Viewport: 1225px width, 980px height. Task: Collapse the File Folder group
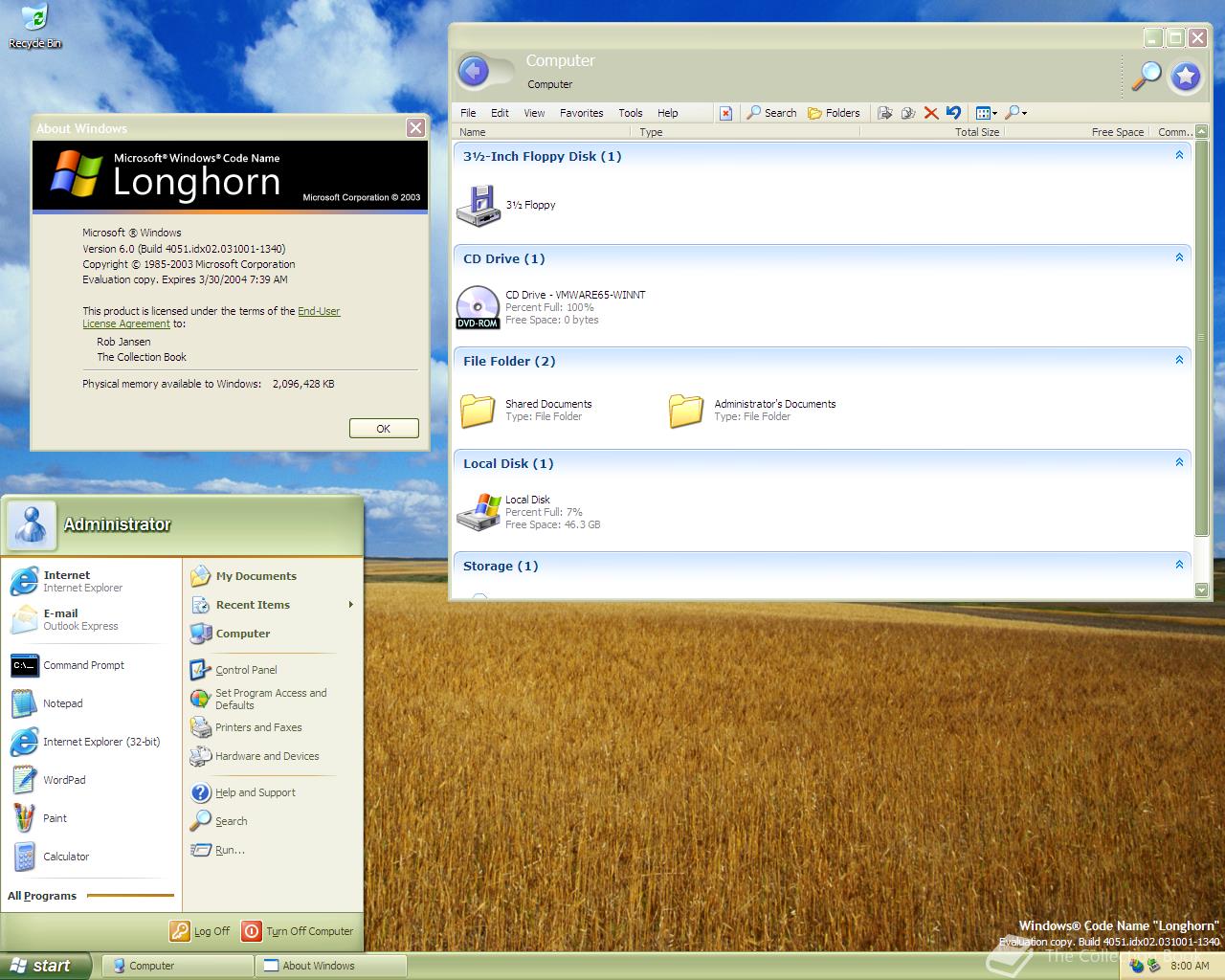tap(1179, 360)
